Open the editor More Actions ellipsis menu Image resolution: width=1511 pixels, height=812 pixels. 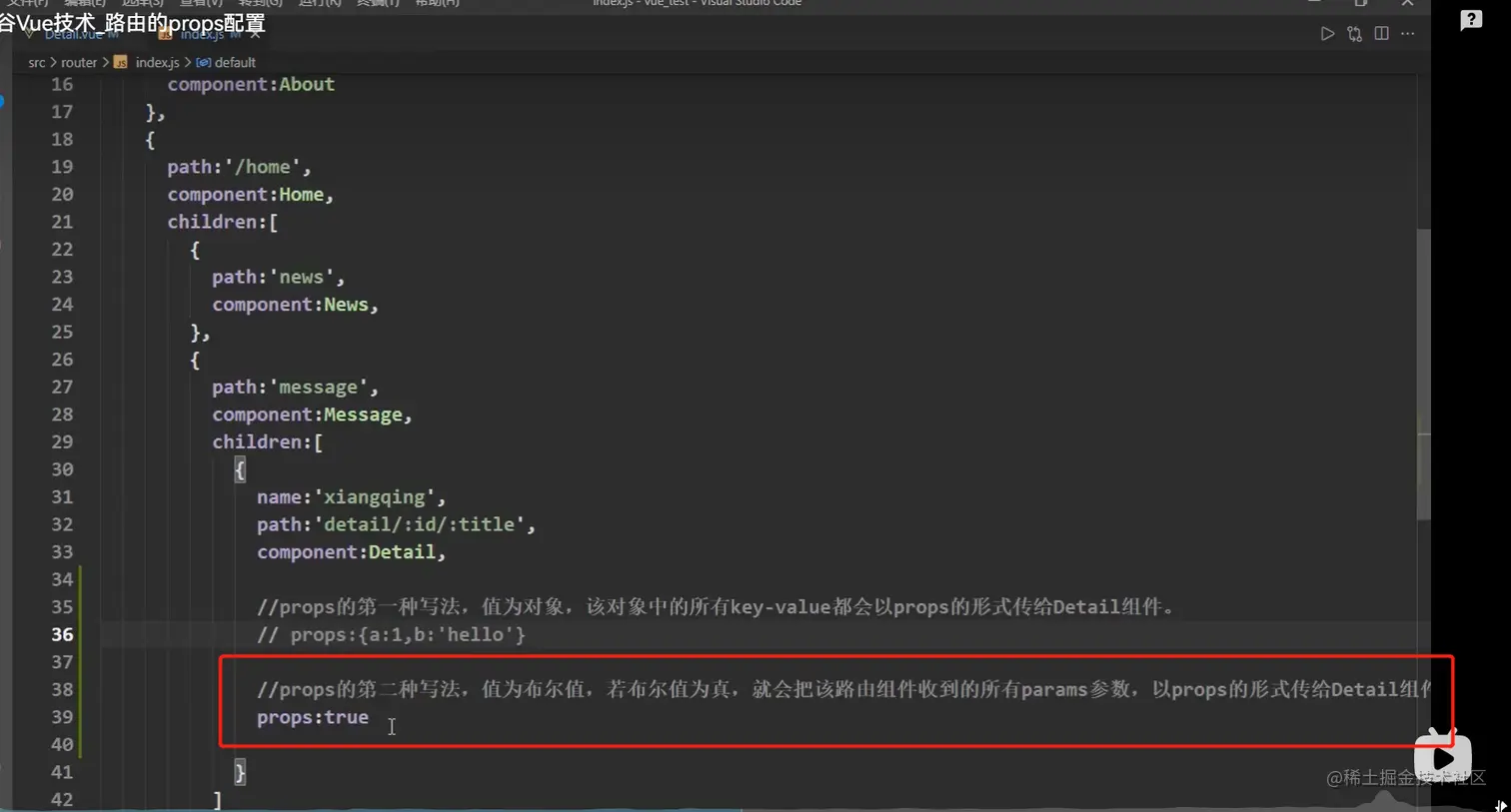[x=1407, y=34]
